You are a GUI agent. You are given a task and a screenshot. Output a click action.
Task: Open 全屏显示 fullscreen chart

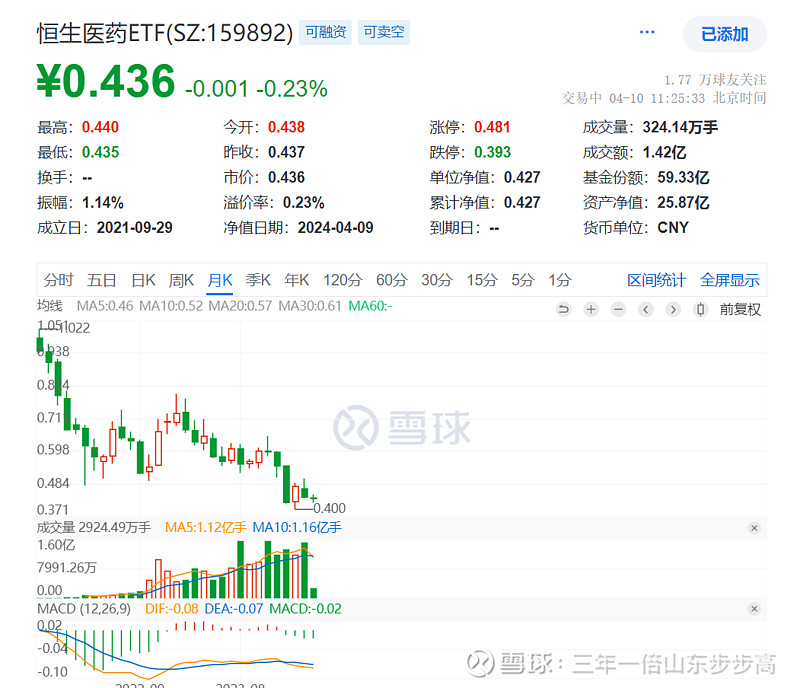[x=730, y=280]
